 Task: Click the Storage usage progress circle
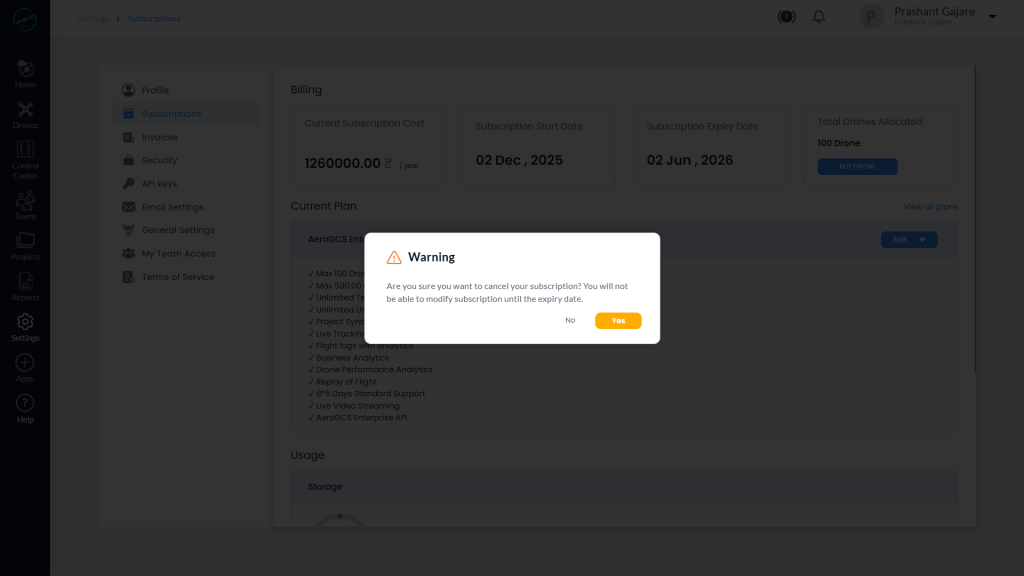click(340, 520)
